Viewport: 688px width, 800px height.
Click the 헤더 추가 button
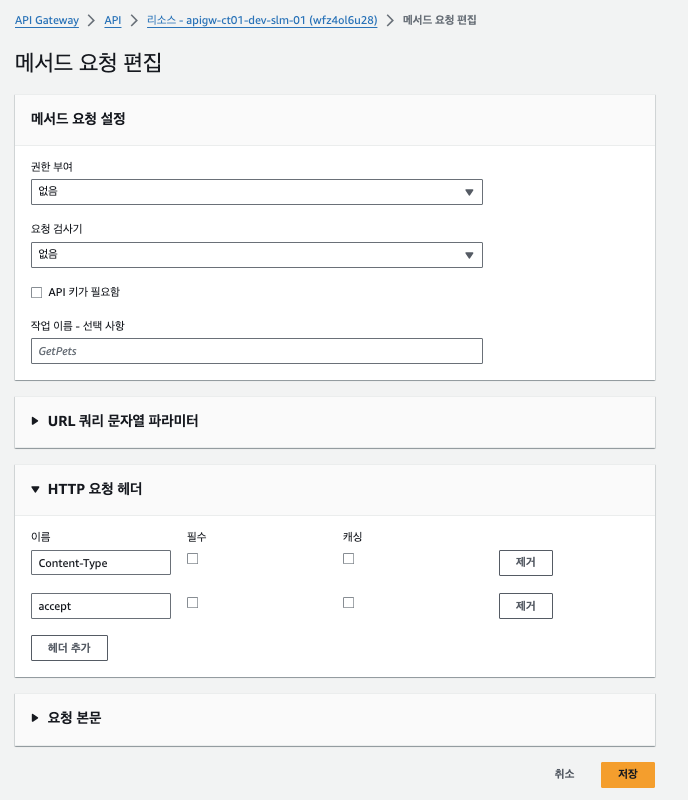69,648
